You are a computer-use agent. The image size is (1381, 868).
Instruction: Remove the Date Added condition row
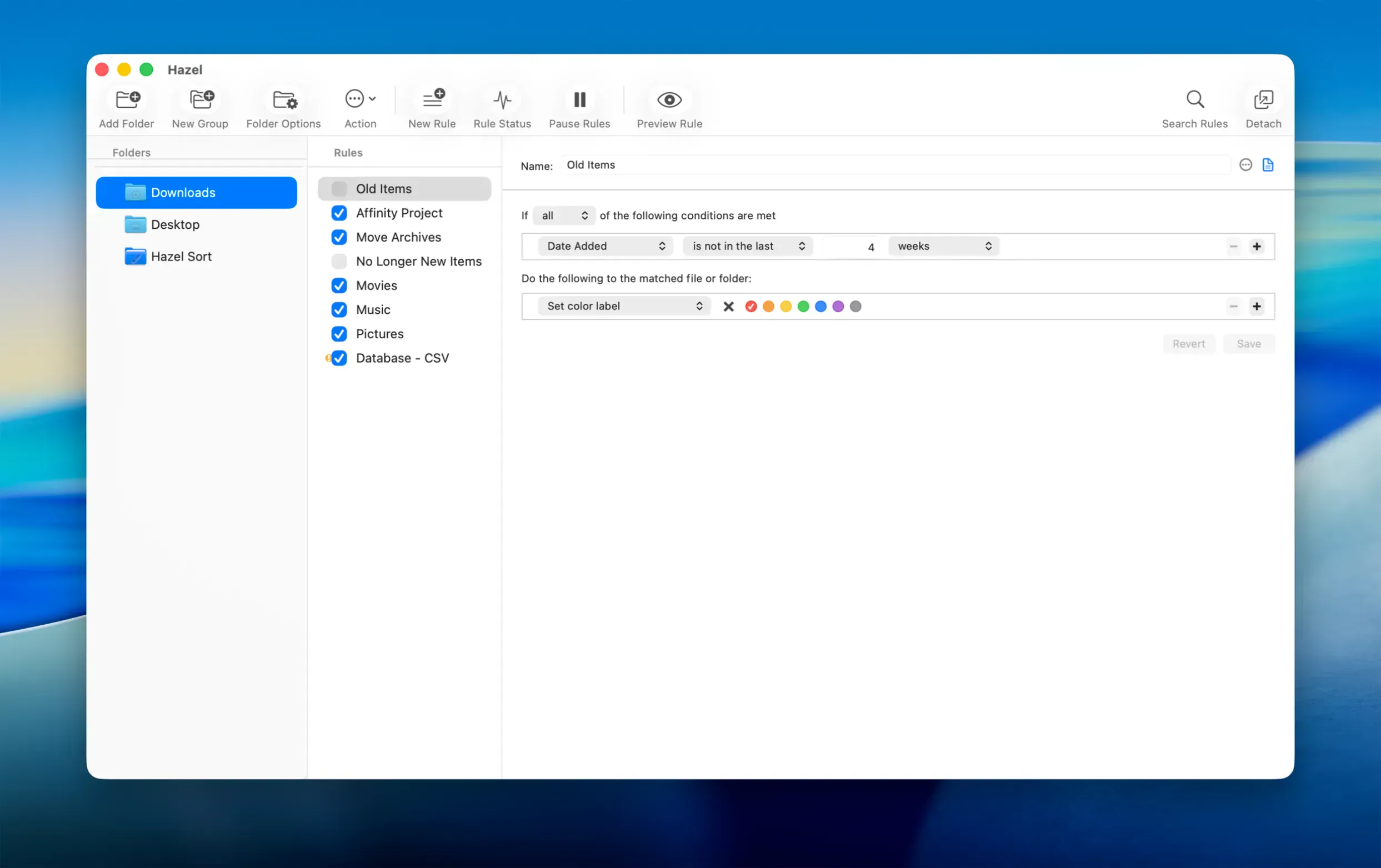click(1234, 247)
